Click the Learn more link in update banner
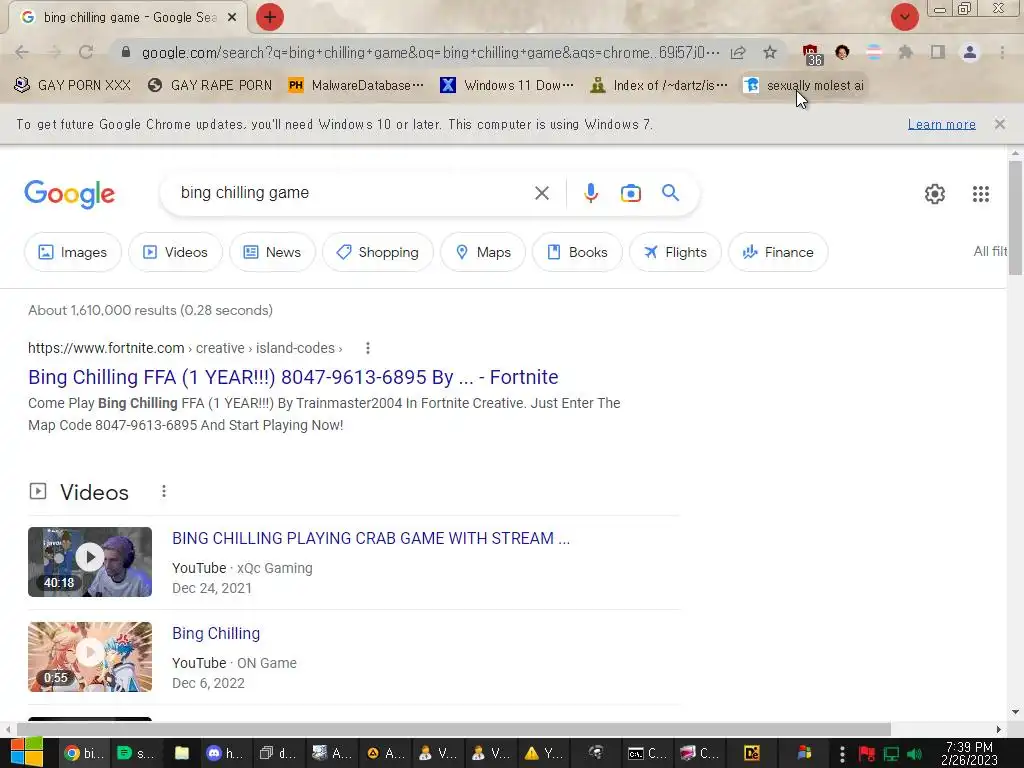Viewport: 1024px width, 768px height. tap(941, 124)
